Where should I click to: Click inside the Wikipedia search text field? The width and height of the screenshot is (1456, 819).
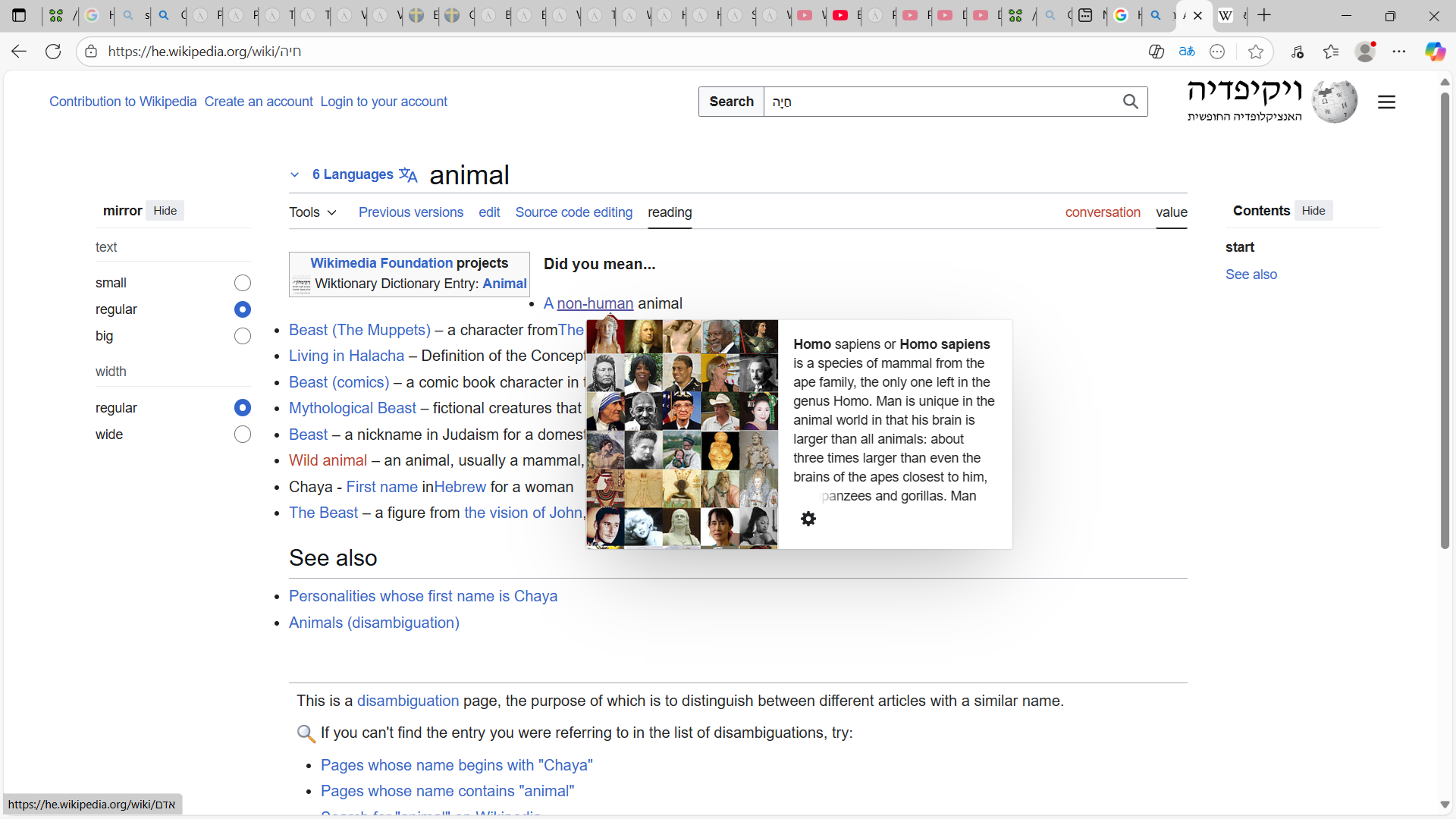point(940,102)
